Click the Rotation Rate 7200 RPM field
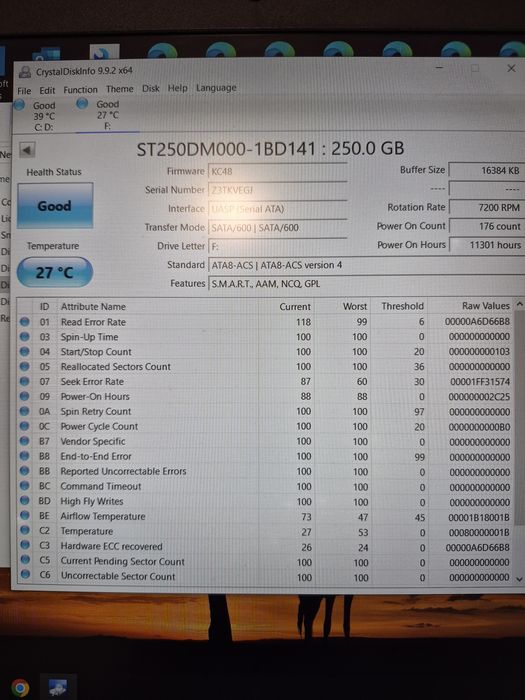 tap(487, 208)
